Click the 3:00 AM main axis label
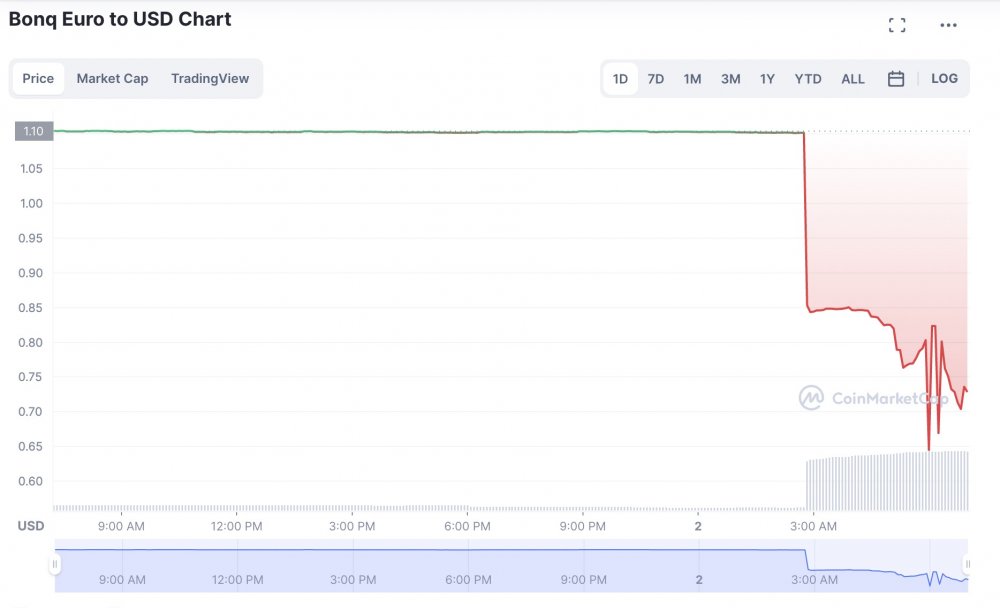The height and width of the screenshot is (608, 1000). (813, 526)
